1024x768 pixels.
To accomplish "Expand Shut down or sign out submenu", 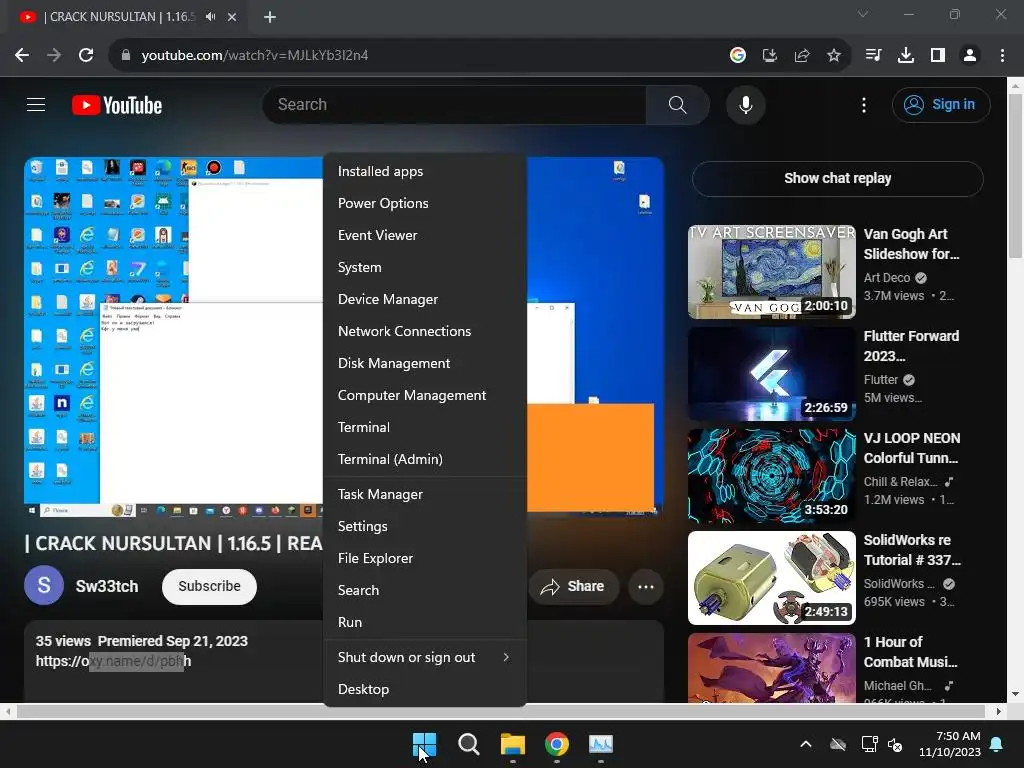I will coord(424,658).
